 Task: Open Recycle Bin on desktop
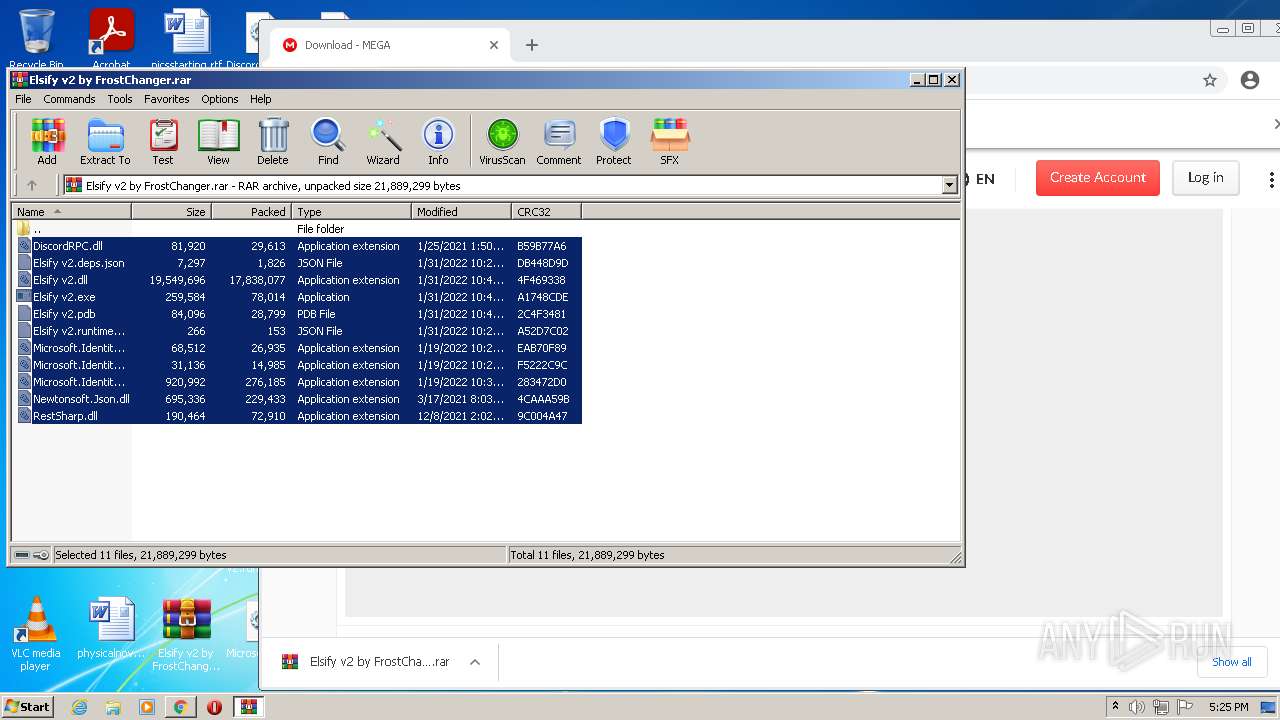[x=37, y=40]
